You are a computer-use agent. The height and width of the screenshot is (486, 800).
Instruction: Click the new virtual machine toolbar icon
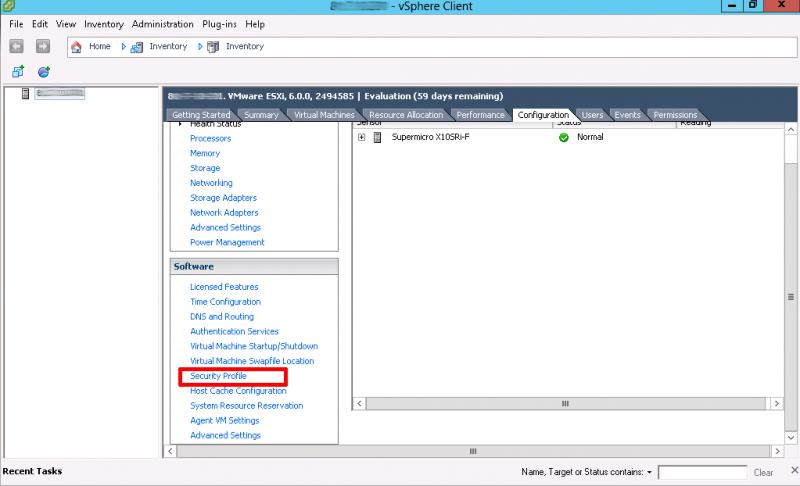(18, 71)
